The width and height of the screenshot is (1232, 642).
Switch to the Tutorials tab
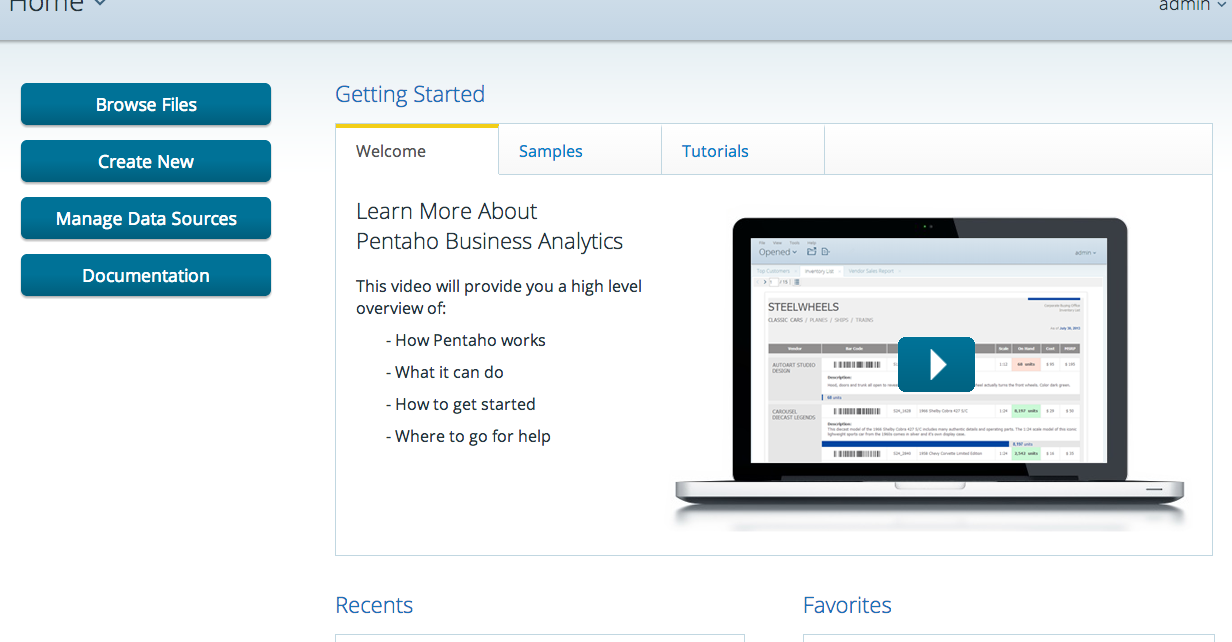coord(743,151)
